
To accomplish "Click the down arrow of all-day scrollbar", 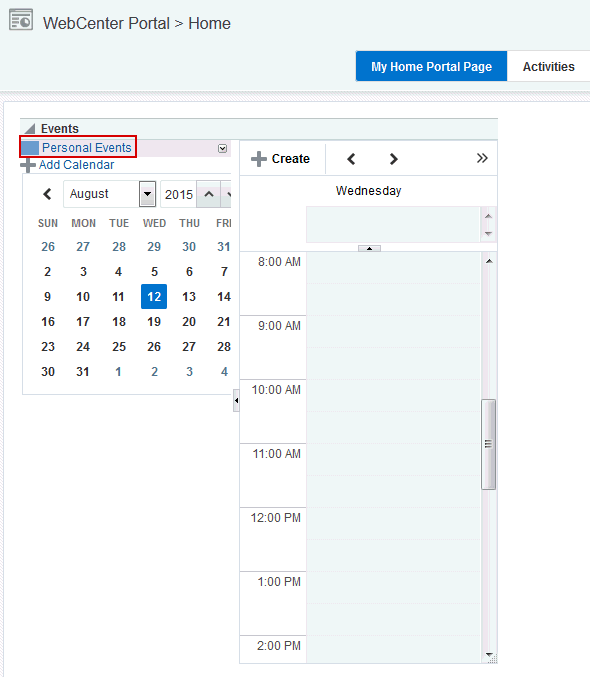I will click(x=488, y=234).
